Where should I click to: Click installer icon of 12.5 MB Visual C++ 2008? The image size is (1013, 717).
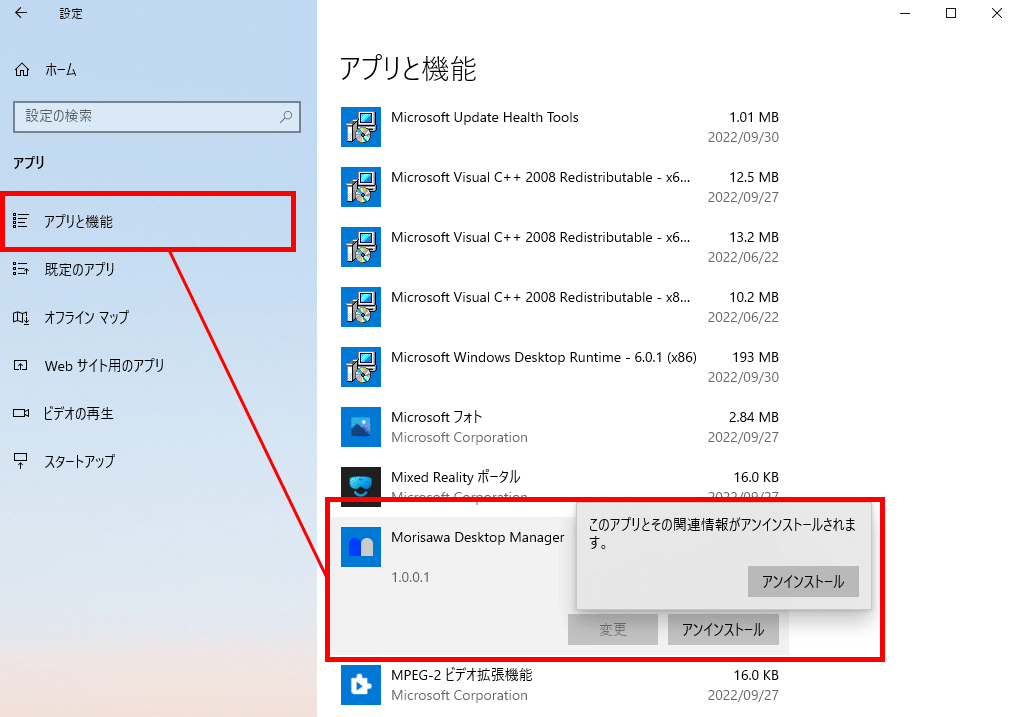(361, 187)
